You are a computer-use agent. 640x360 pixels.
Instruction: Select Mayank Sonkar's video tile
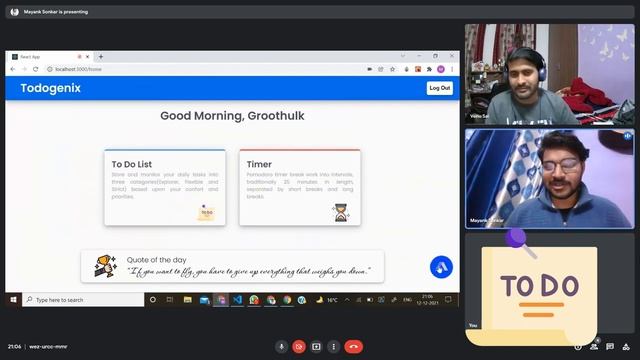[550, 179]
